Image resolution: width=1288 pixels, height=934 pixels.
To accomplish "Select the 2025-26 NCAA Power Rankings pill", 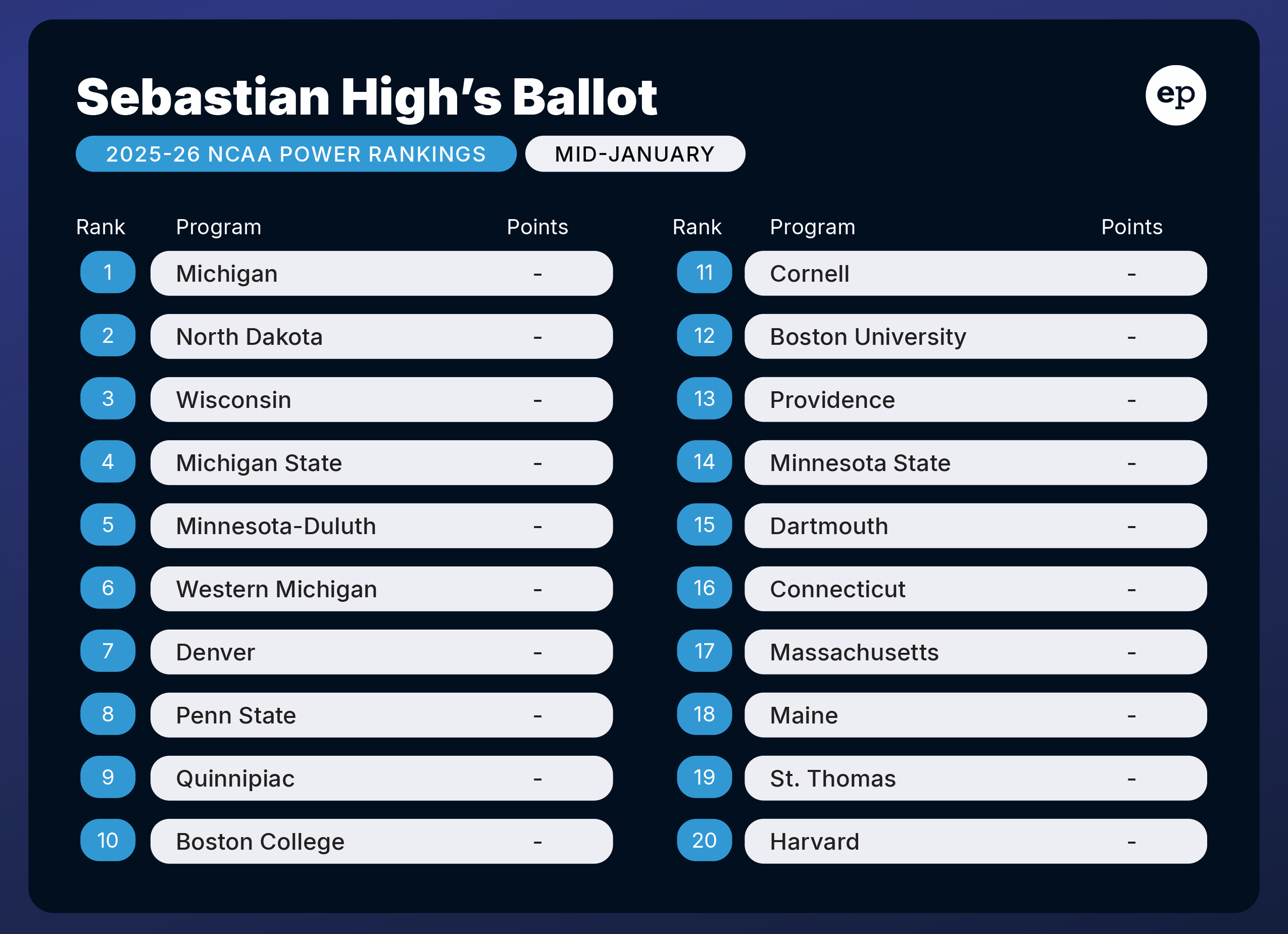I will pos(296,154).
